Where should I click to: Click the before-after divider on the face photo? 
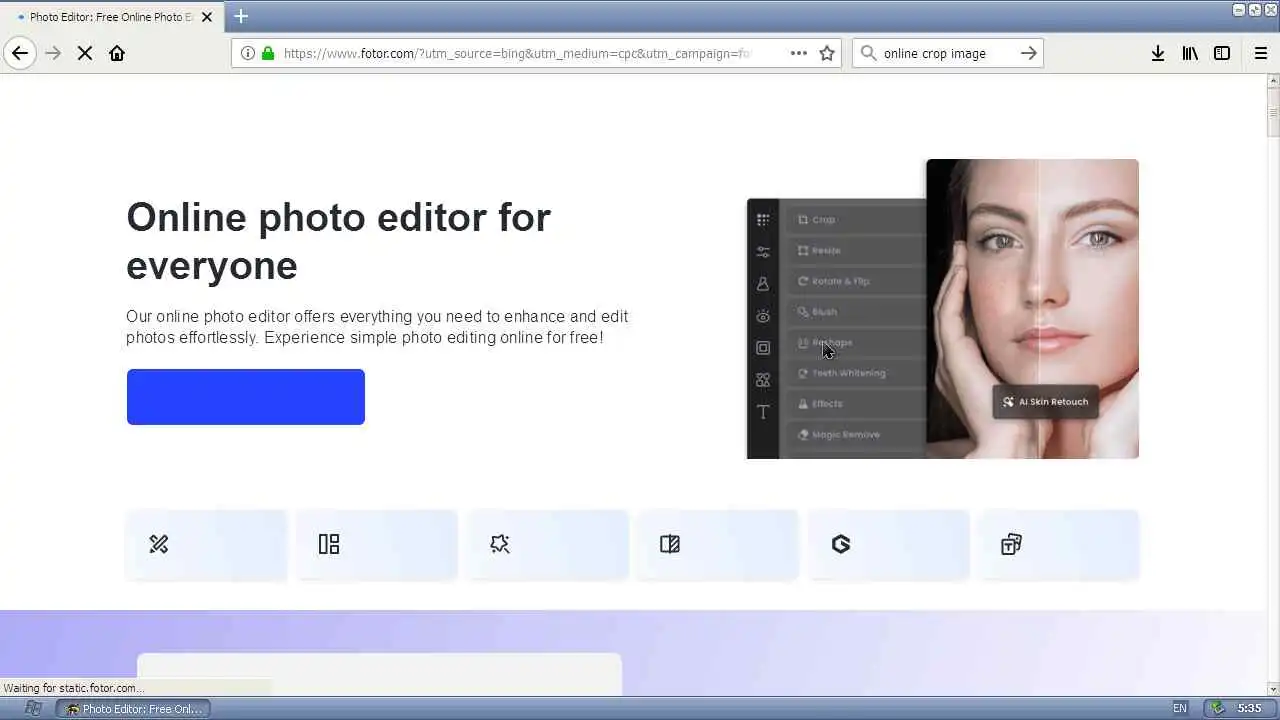point(1038,308)
